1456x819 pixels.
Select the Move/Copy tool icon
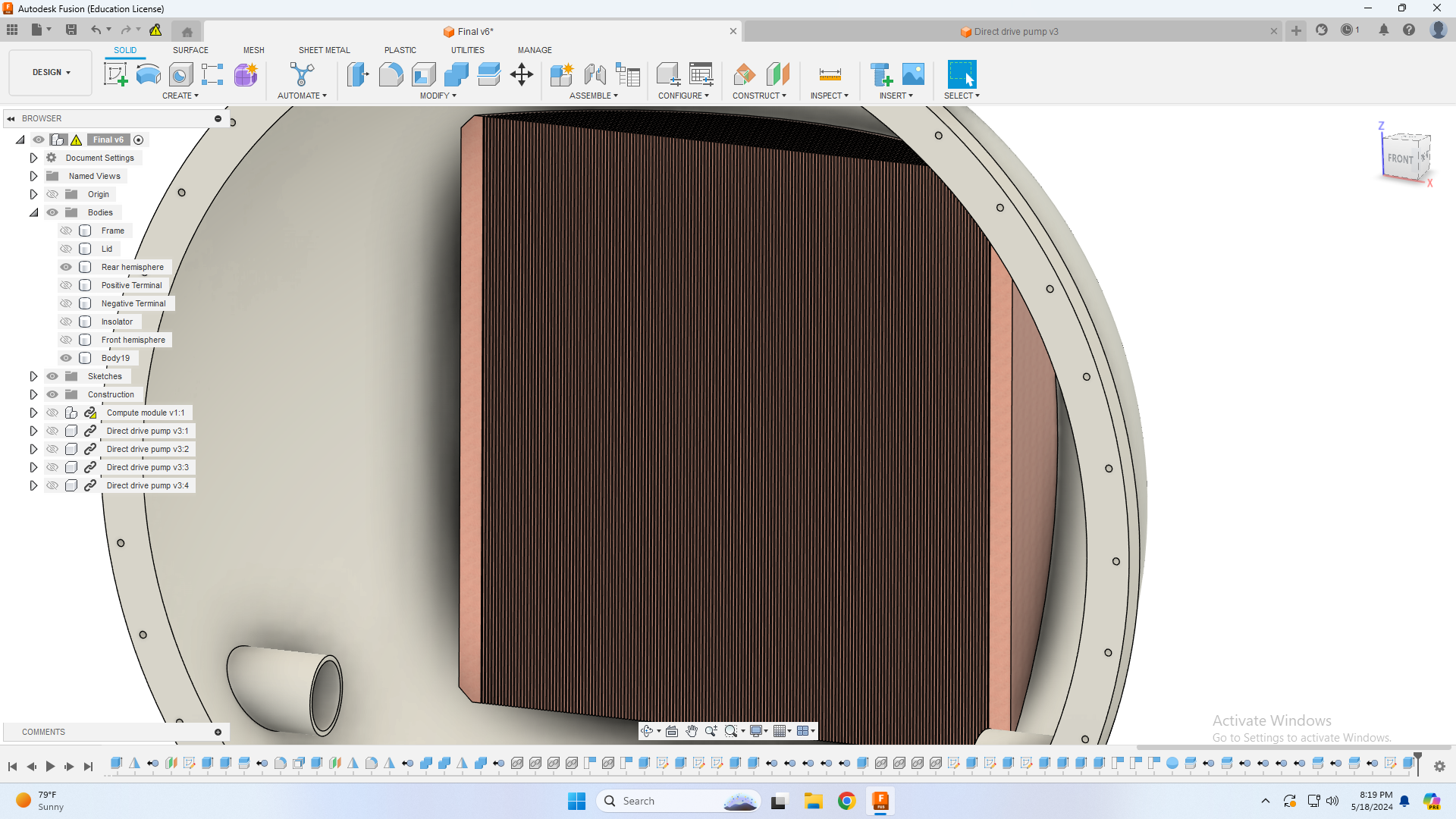522,74
